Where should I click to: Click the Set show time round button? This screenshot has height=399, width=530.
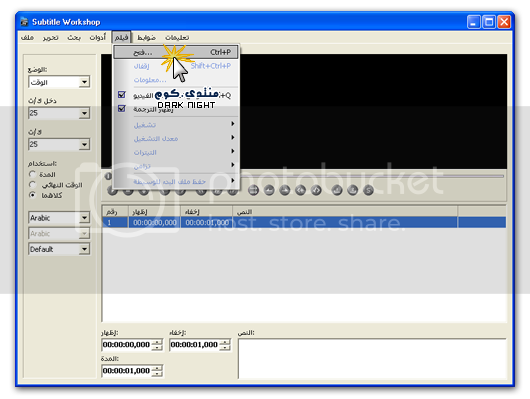[269, 190]
